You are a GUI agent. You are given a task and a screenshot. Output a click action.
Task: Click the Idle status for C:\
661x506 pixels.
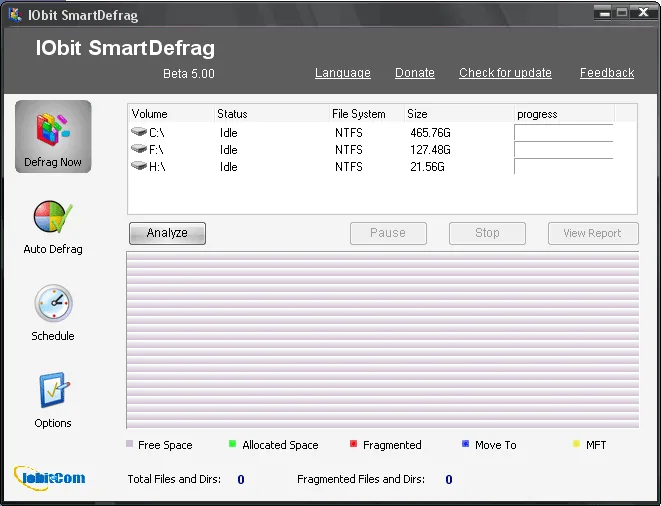228,133
